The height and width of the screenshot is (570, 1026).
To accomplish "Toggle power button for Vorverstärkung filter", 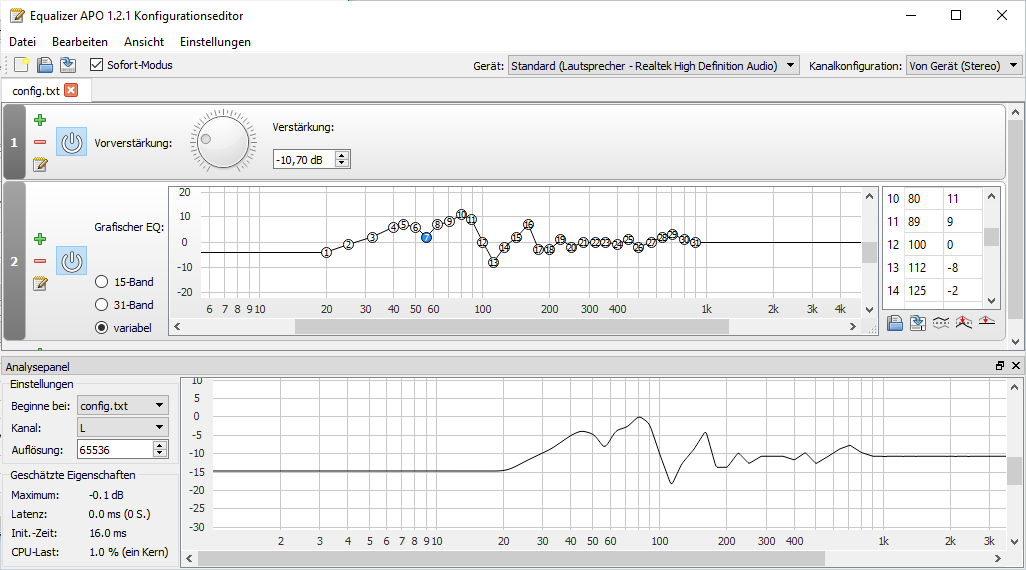I will click(71, 142).
